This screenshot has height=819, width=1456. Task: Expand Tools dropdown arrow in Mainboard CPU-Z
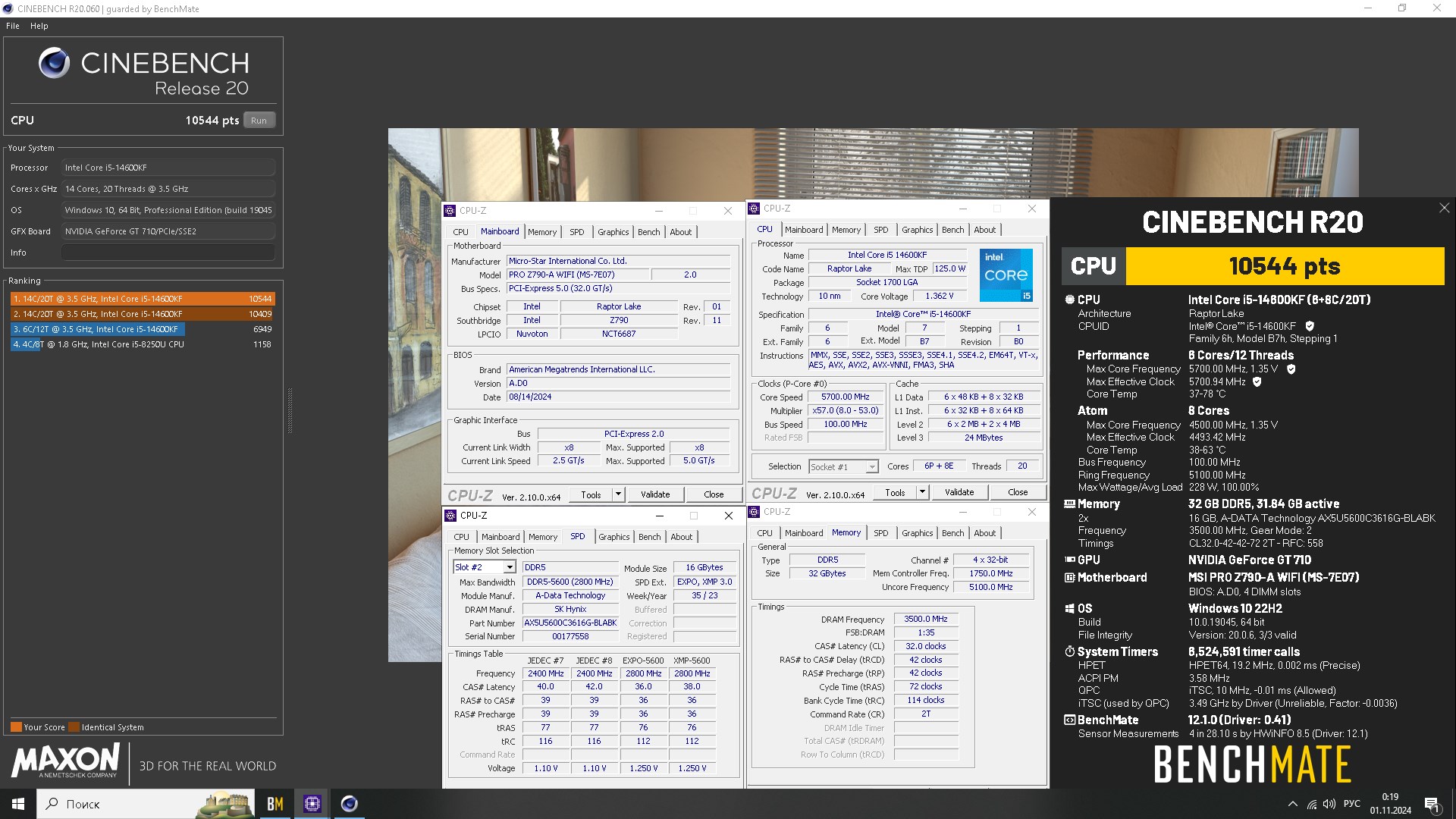coord(618,494)
